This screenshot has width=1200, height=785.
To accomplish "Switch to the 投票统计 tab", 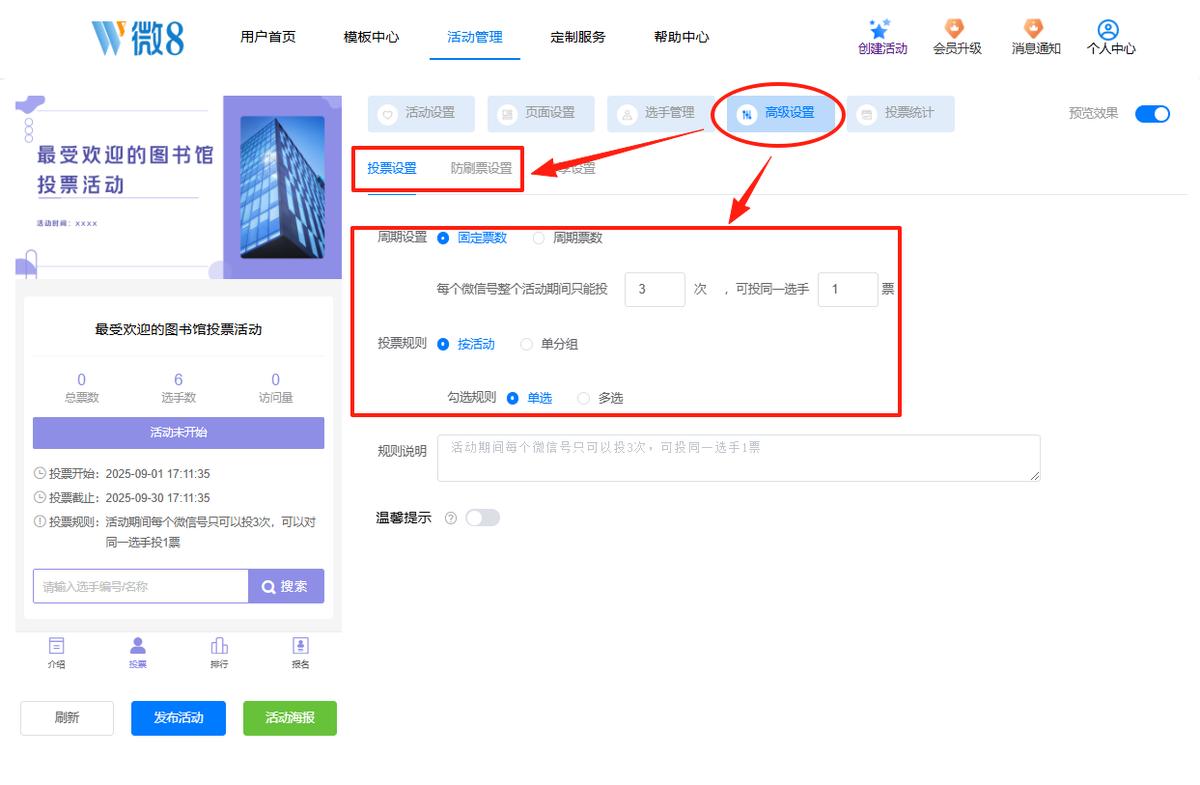I will [901, 113].
